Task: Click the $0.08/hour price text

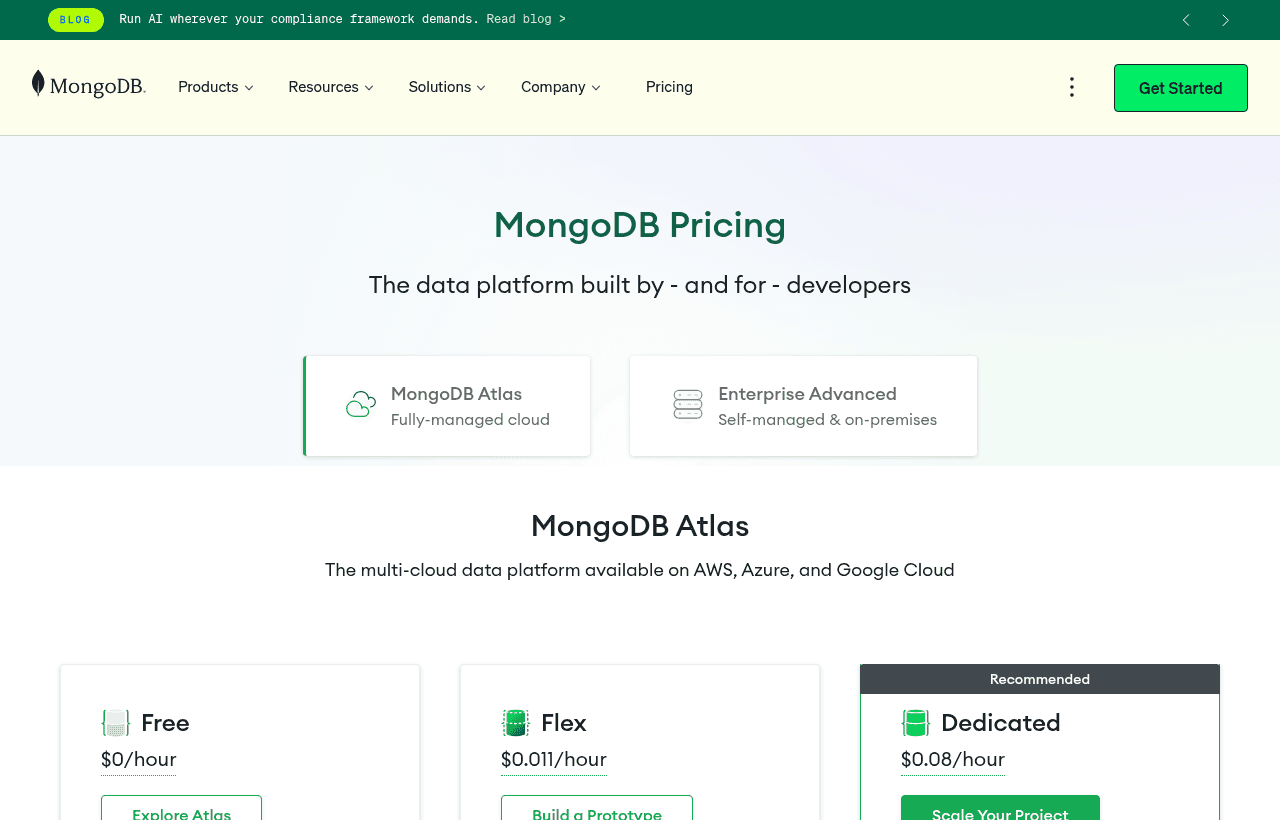Action: 953,760
